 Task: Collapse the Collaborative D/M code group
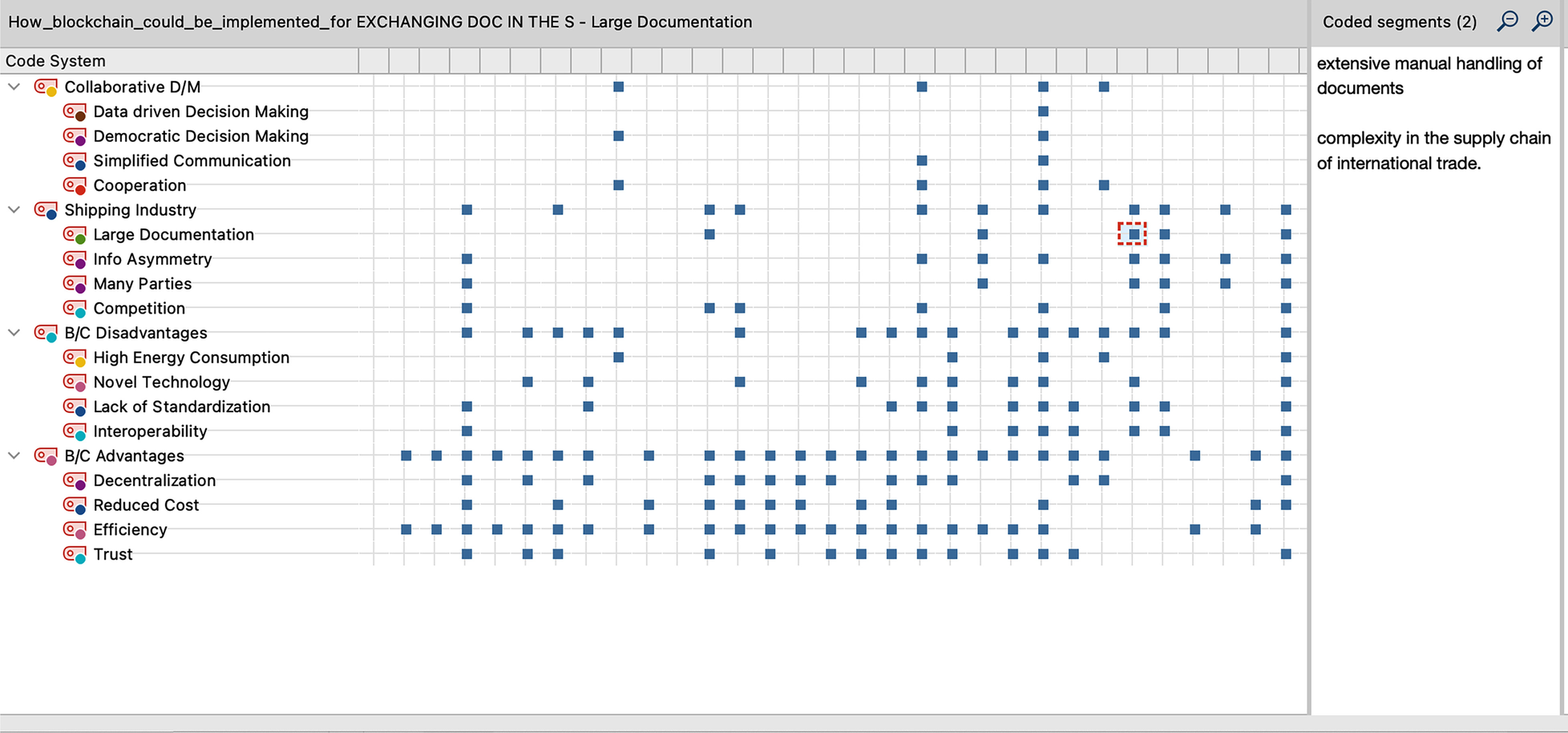[14, 87]
